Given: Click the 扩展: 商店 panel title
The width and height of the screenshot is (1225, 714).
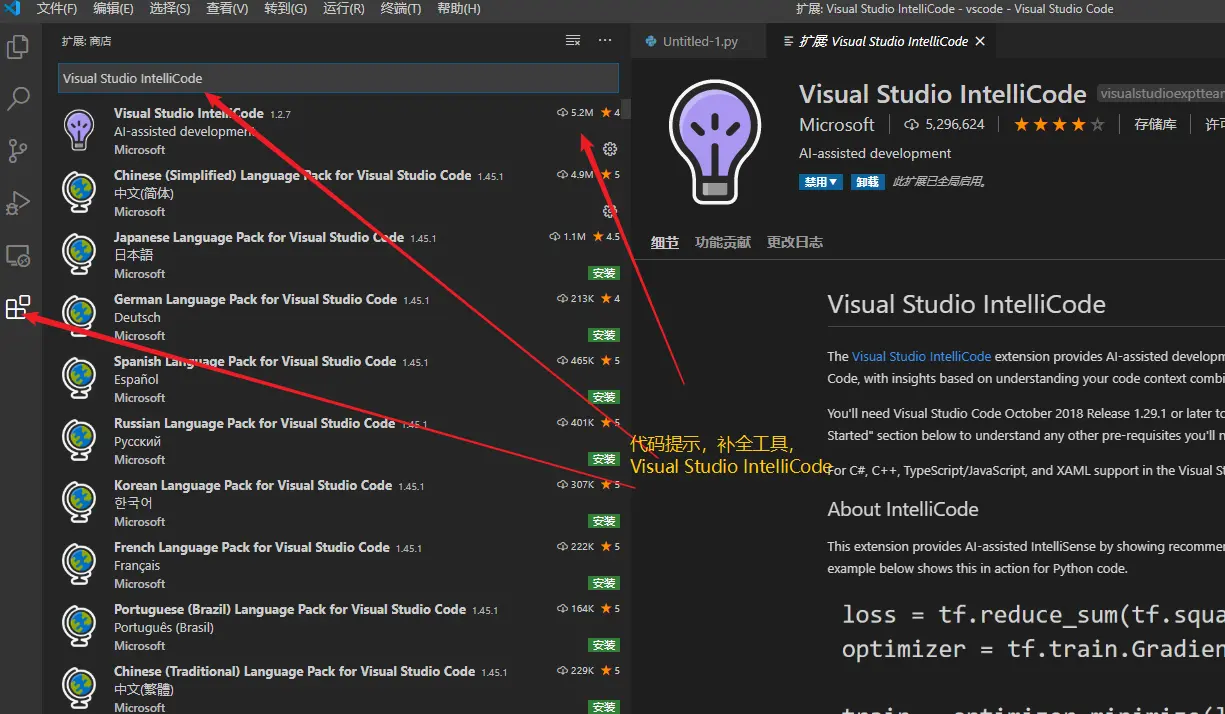Looking at the screenshot, I should [86, 41].
